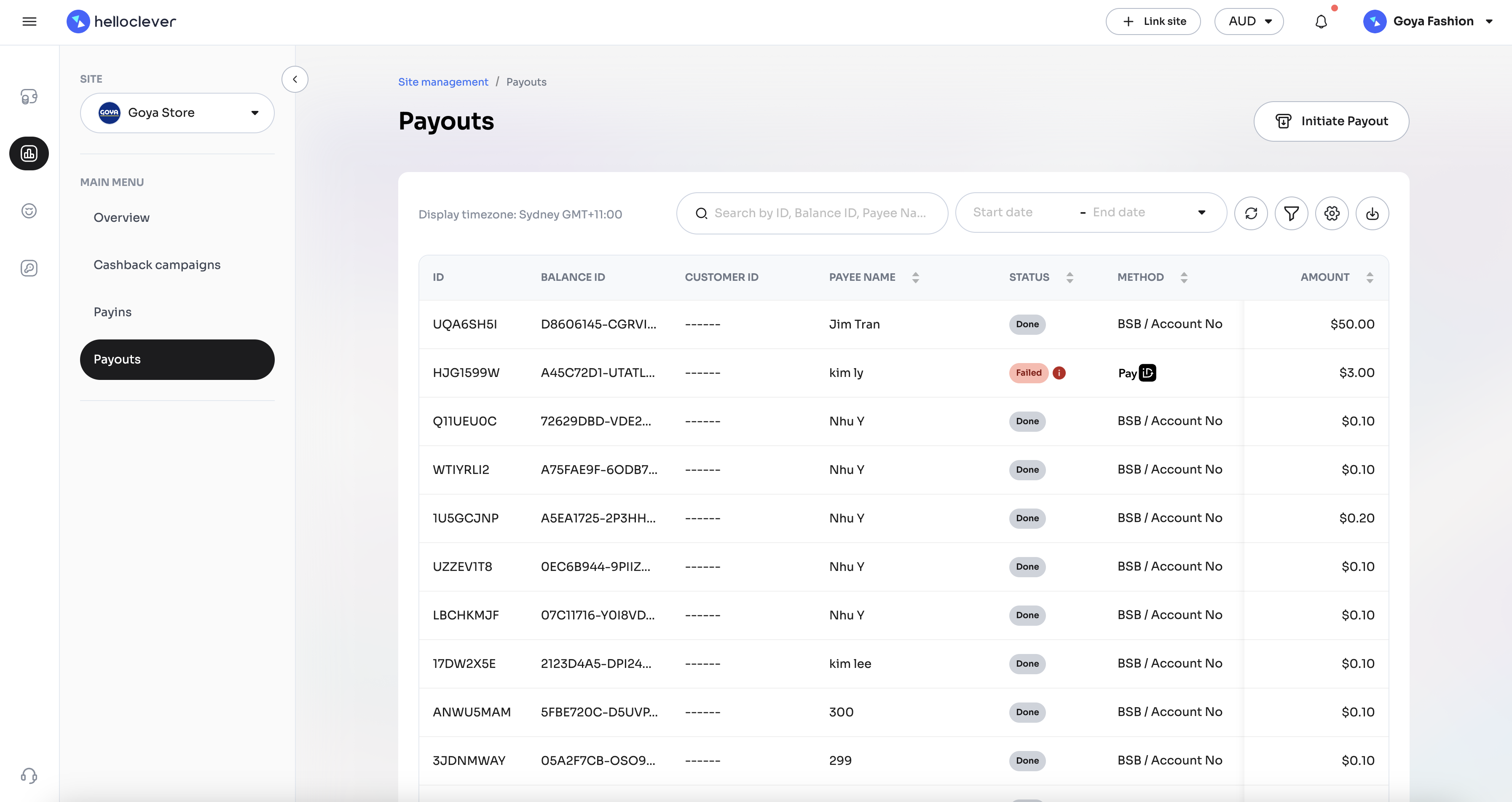
Task: Open the AUD currency dropdown
Action: coord(1249,22)
